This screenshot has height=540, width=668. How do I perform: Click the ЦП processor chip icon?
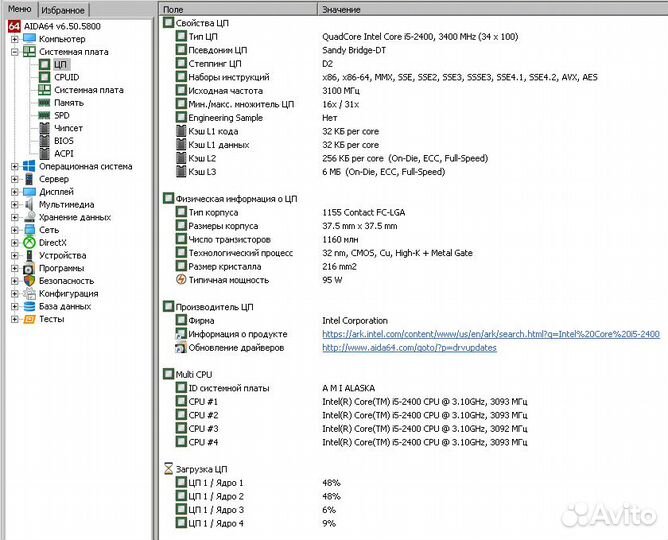[44, 64]
